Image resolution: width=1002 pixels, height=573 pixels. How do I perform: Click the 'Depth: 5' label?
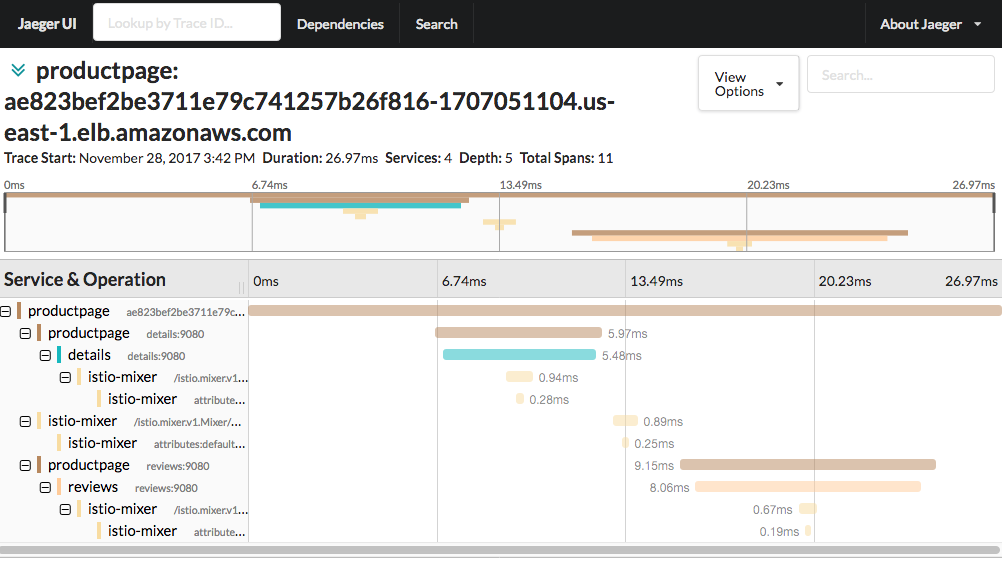pos(486,158)
